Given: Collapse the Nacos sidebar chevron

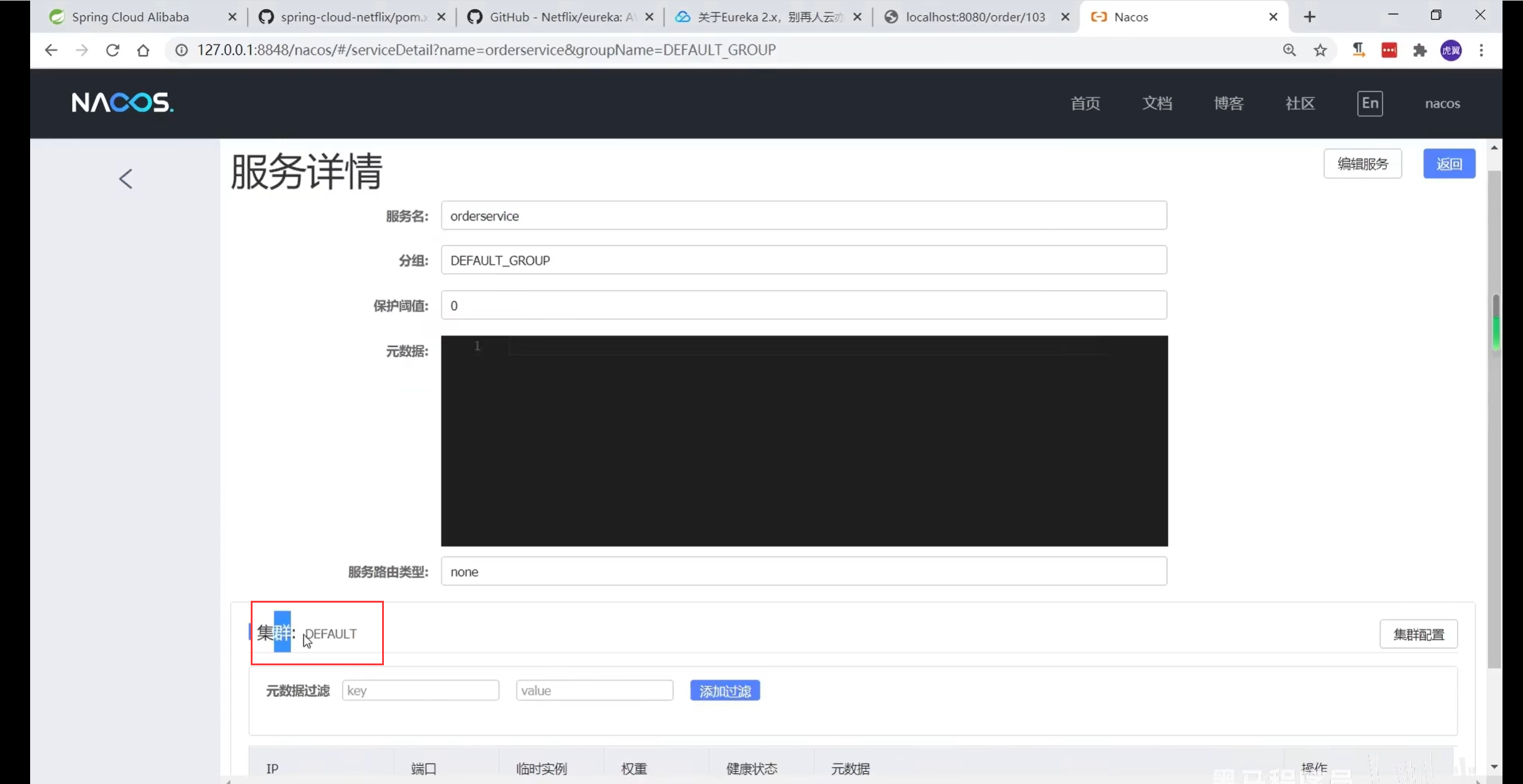Looking at the screenshot, I should click(125, 179).
